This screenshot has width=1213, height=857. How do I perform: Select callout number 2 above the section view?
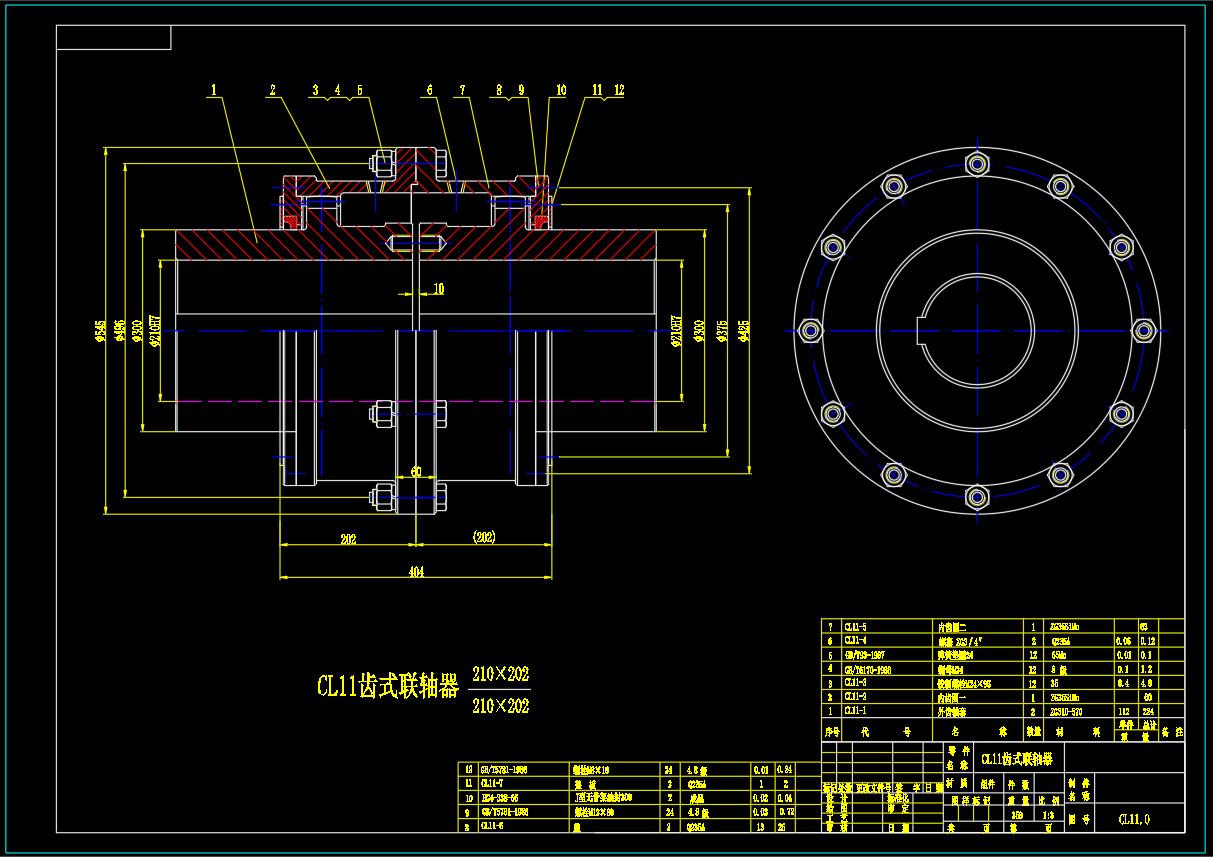coord(272,89)
